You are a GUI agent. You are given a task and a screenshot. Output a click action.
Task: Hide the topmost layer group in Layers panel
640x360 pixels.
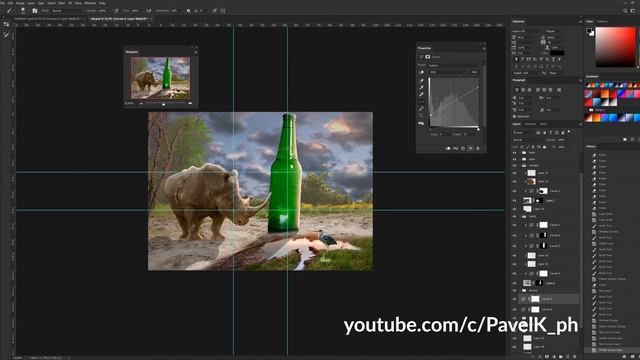514,153
